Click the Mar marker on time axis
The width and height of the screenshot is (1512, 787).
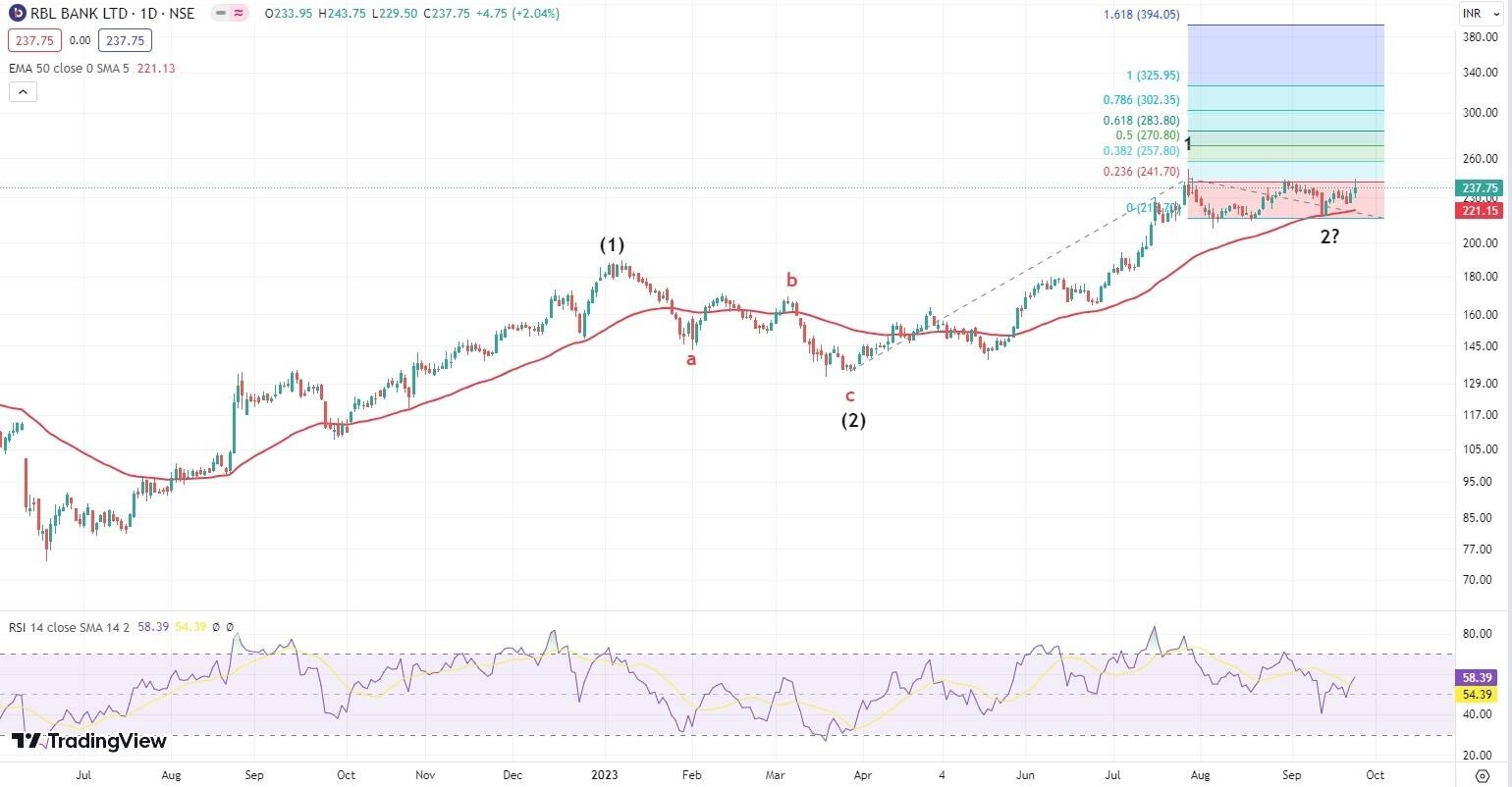778,774
